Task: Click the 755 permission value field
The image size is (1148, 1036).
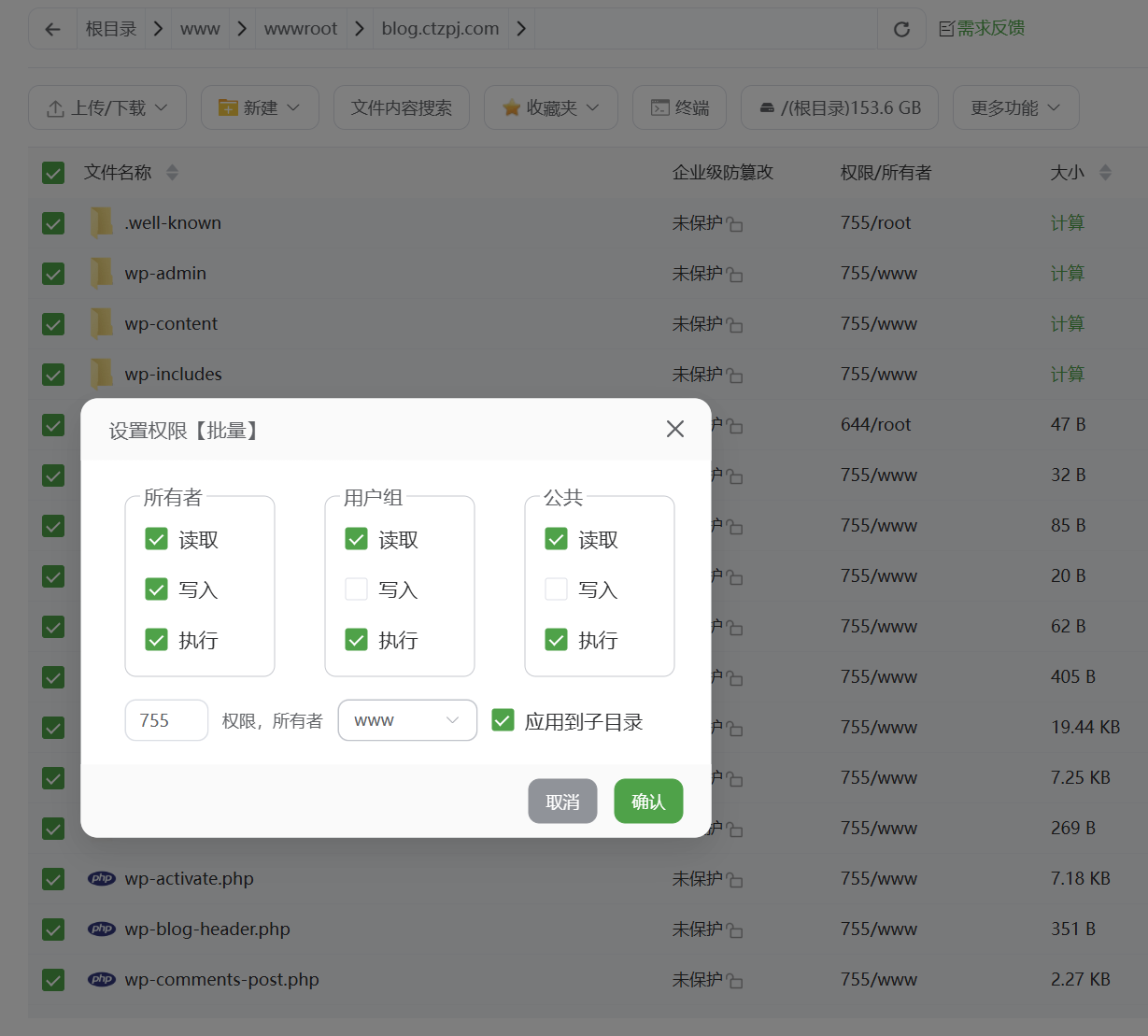Action: pyautogui.click(x=166, y=720)
